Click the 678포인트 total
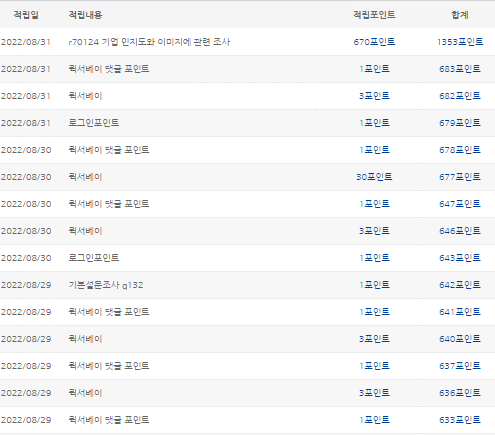This screenshot has height=435, width=495. click(x=460, y=150)
